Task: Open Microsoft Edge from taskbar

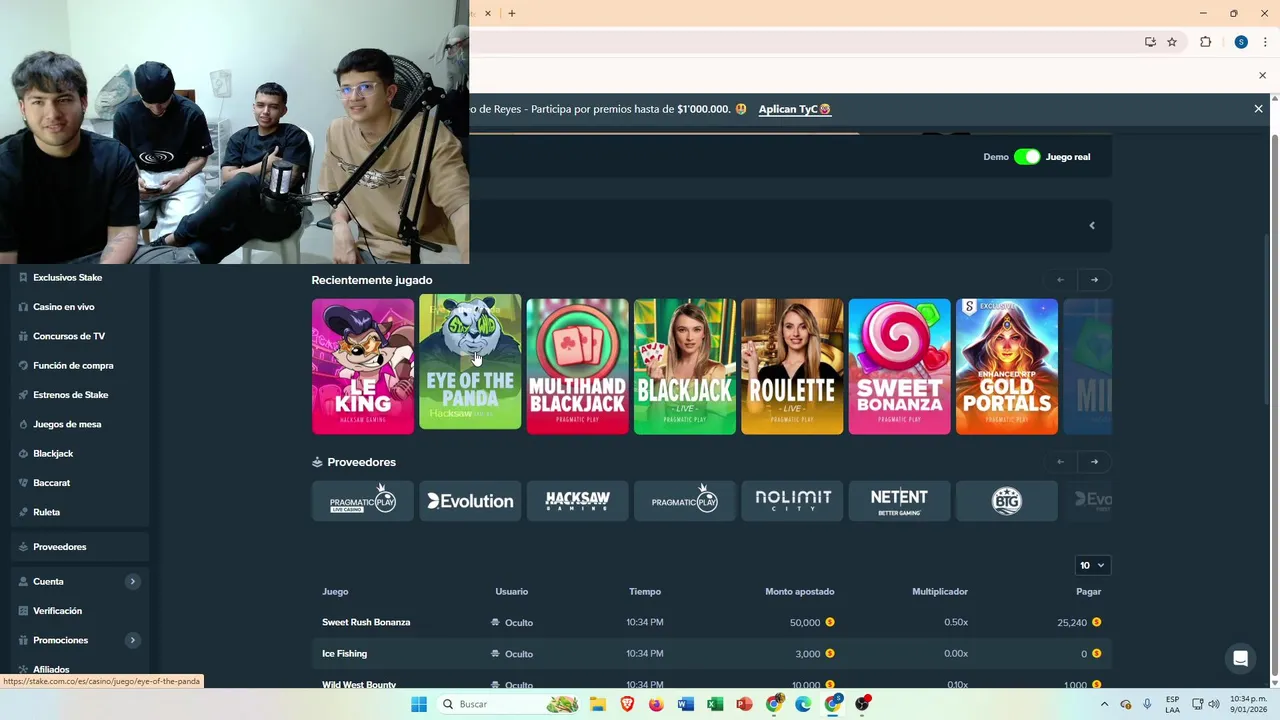Action: click(803, 704)
